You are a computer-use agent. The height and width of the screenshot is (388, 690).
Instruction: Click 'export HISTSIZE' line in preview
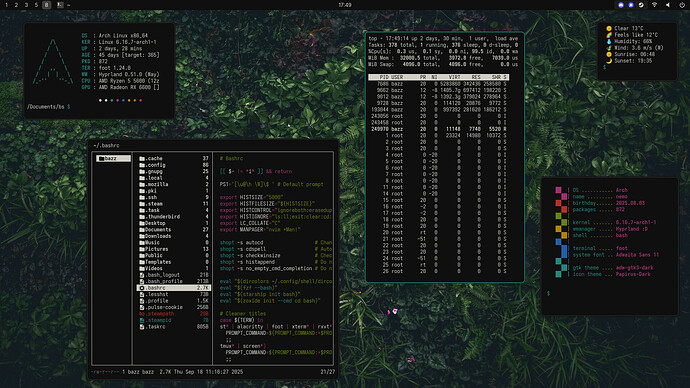[252, 198]
